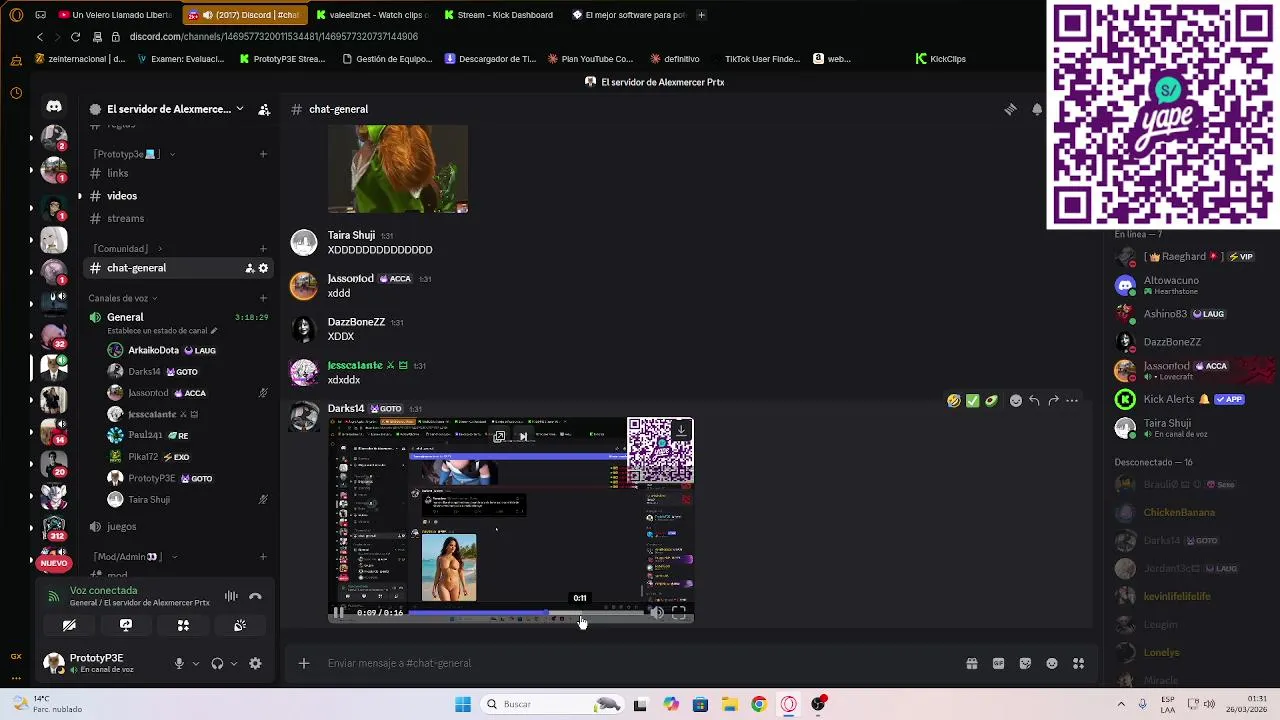Open soundboard in voice panel
Image resolution: width=1280 pixels, height=720 pixels.
coord(240,625)
